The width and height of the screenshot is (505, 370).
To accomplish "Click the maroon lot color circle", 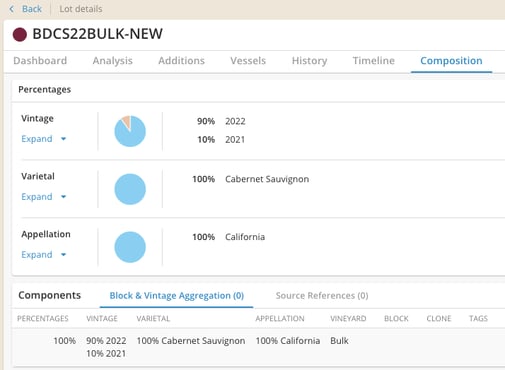I will point(20,34).
